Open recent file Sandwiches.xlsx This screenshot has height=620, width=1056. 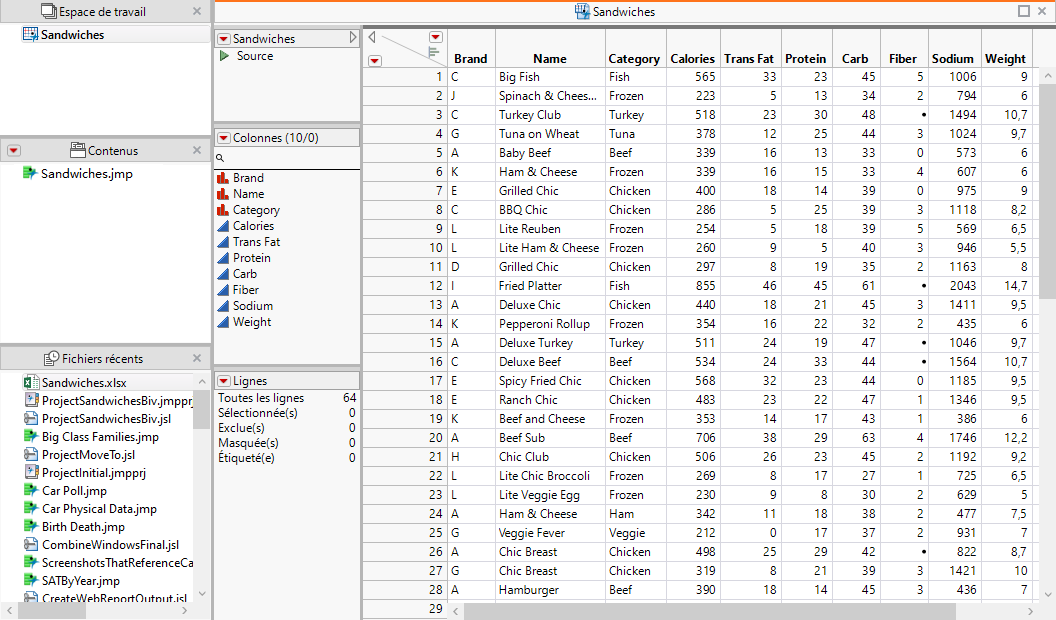pyautogui.click(x=84, y=382)
